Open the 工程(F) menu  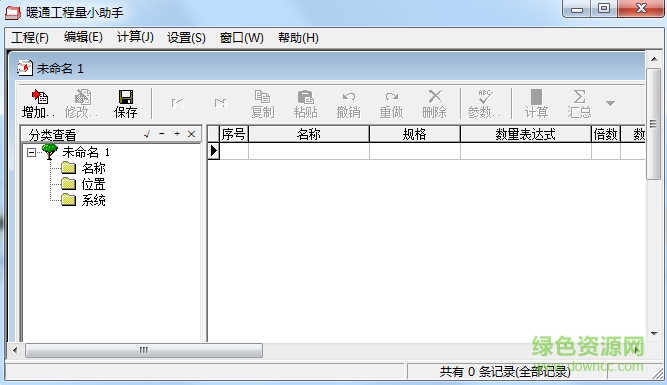(x=30, y=37)
